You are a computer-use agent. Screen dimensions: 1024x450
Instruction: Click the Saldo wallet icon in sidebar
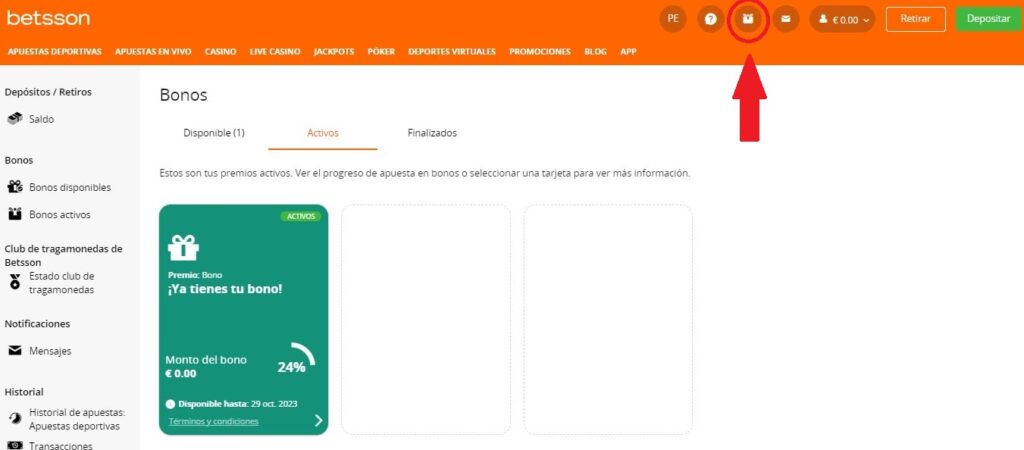pyautogui.click(x=14, y=119)
